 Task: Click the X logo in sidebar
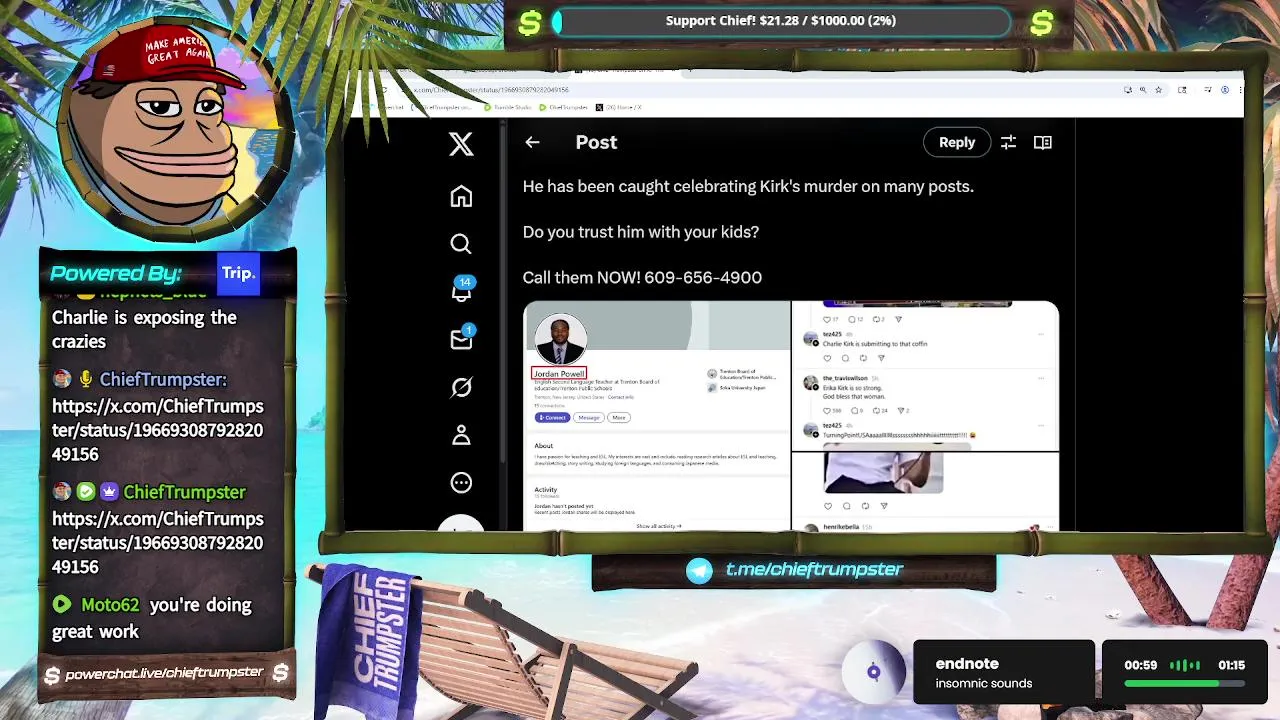461,143
